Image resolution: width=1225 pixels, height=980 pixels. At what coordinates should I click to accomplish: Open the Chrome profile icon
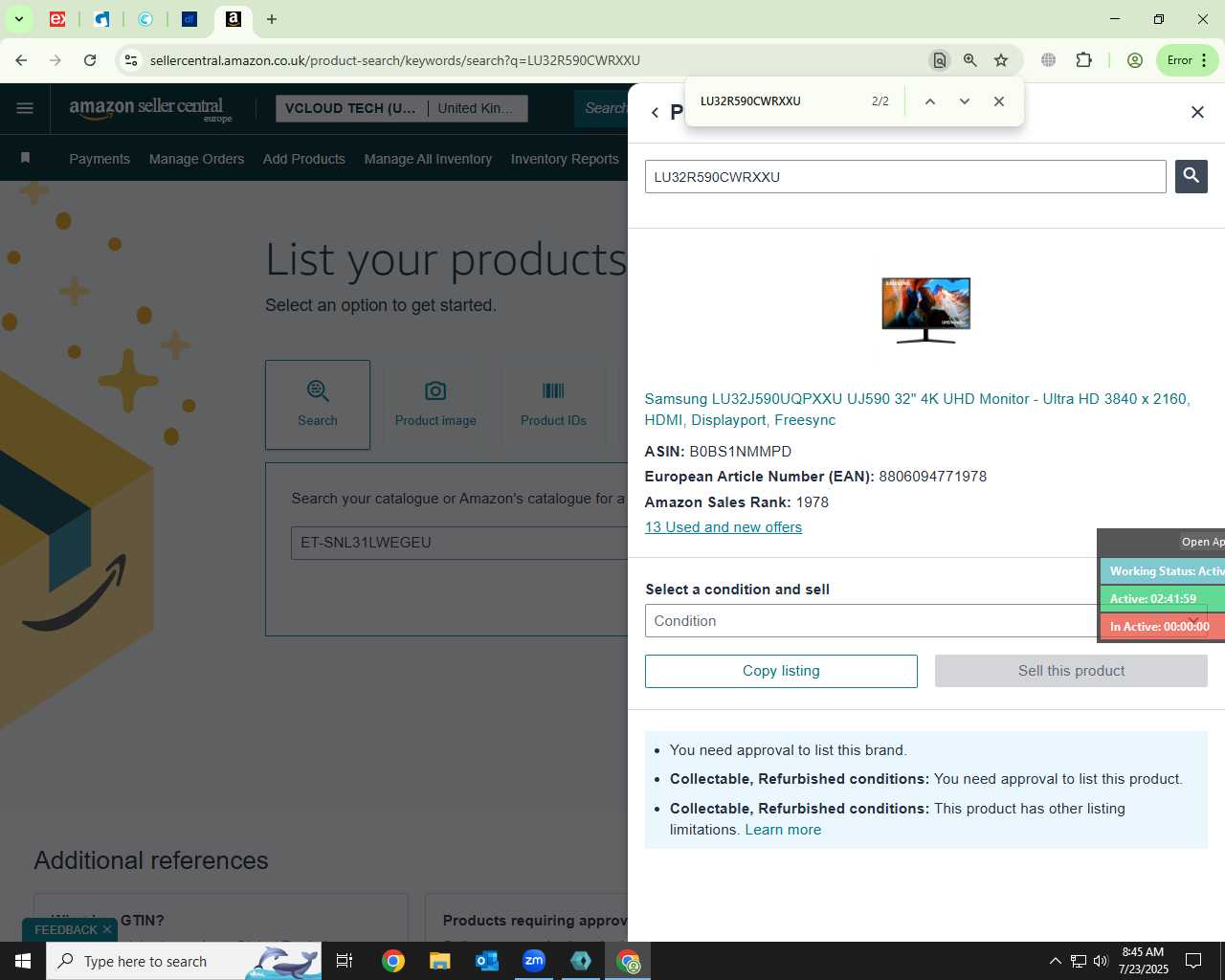coord(1135,60)
